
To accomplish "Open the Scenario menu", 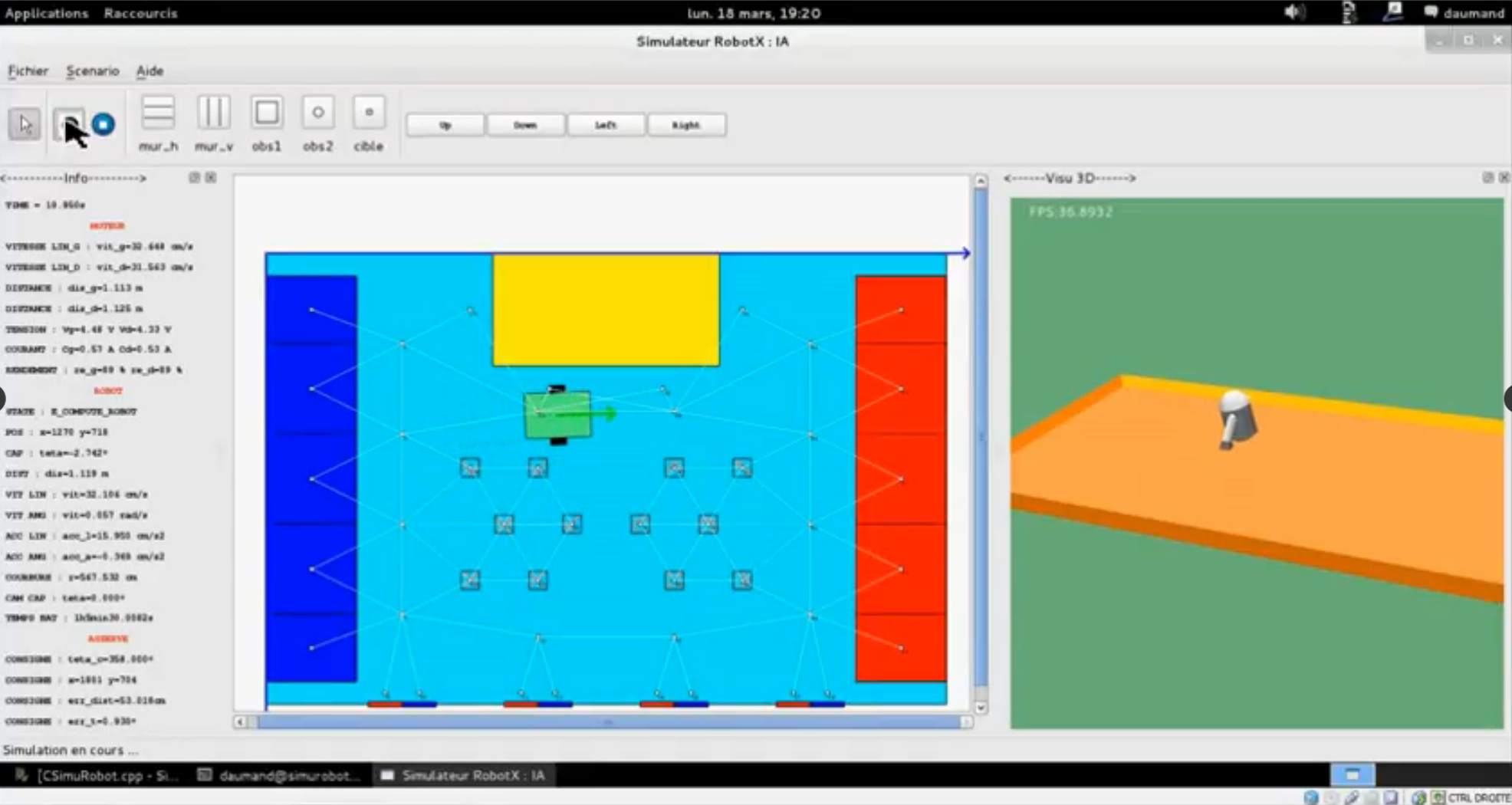I will click(93, 71).
